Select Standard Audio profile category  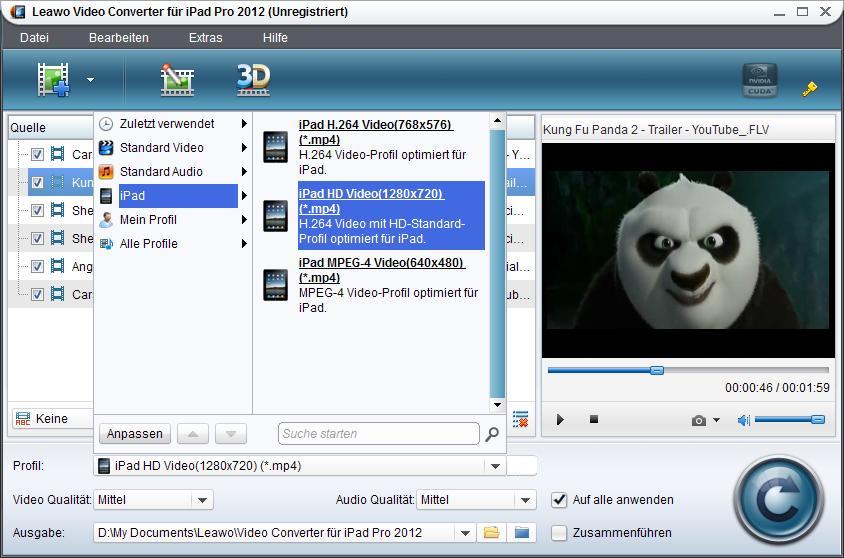[x=173, y=172]
